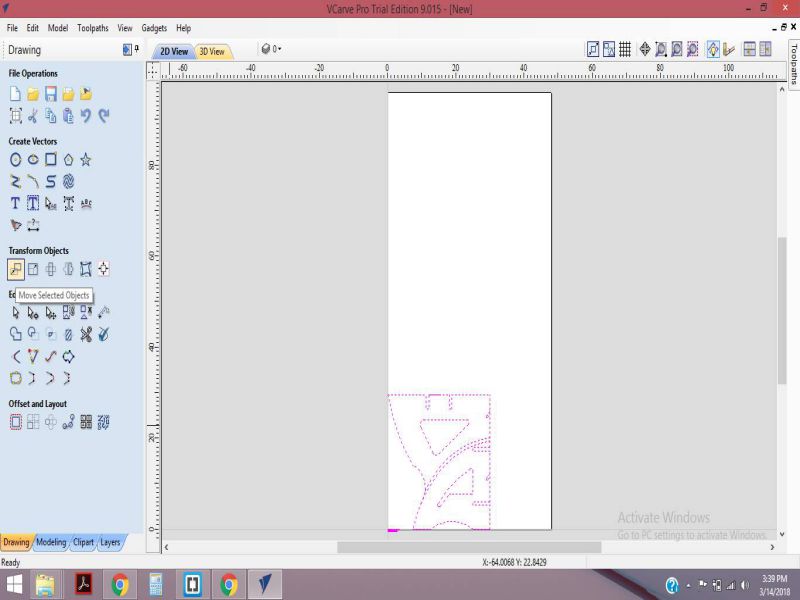Open the Gadgets menu
Viewport: 800px width, 600px height.
click(154, 28)
